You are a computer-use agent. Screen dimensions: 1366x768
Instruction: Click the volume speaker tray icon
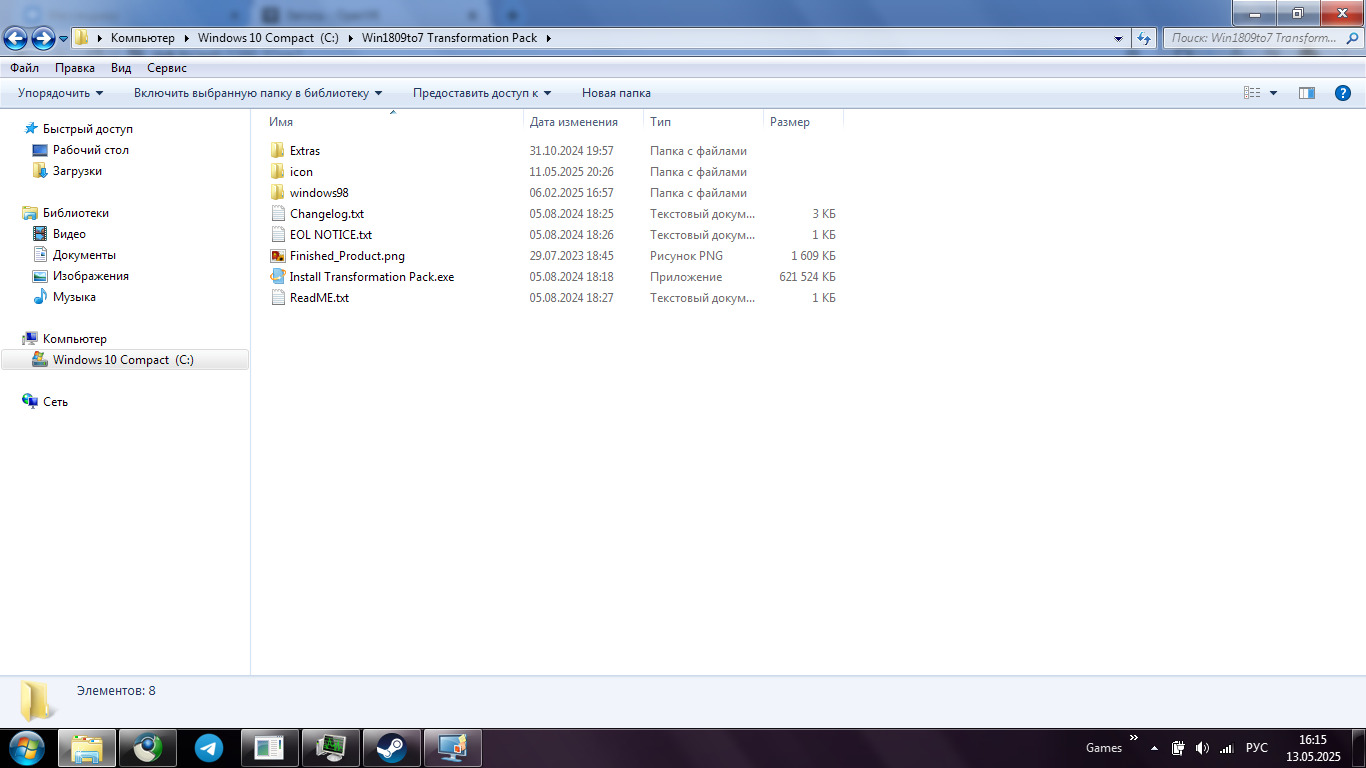(1202, 748)
